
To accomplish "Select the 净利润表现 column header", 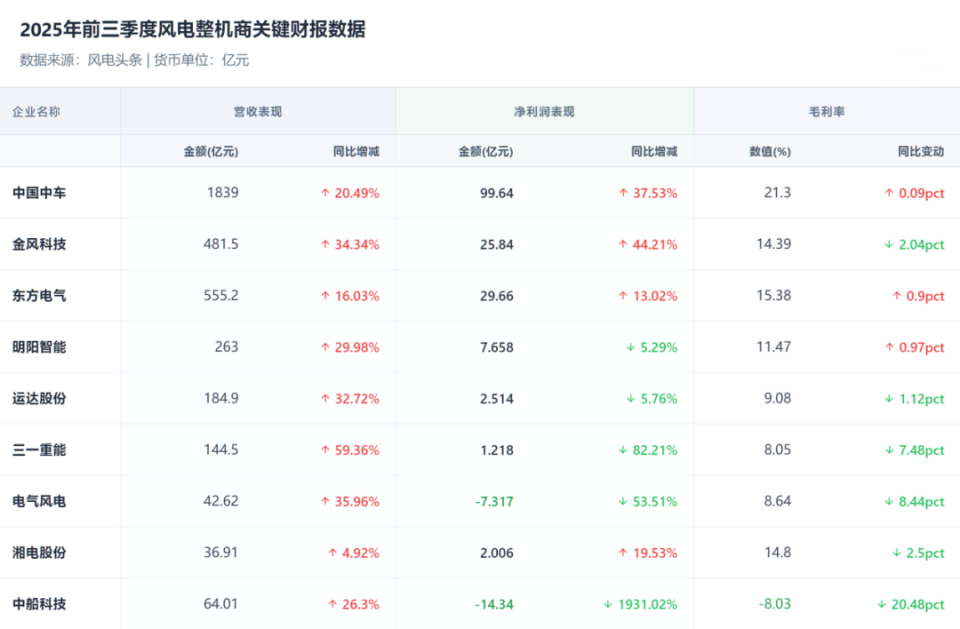I will point(545,111).
